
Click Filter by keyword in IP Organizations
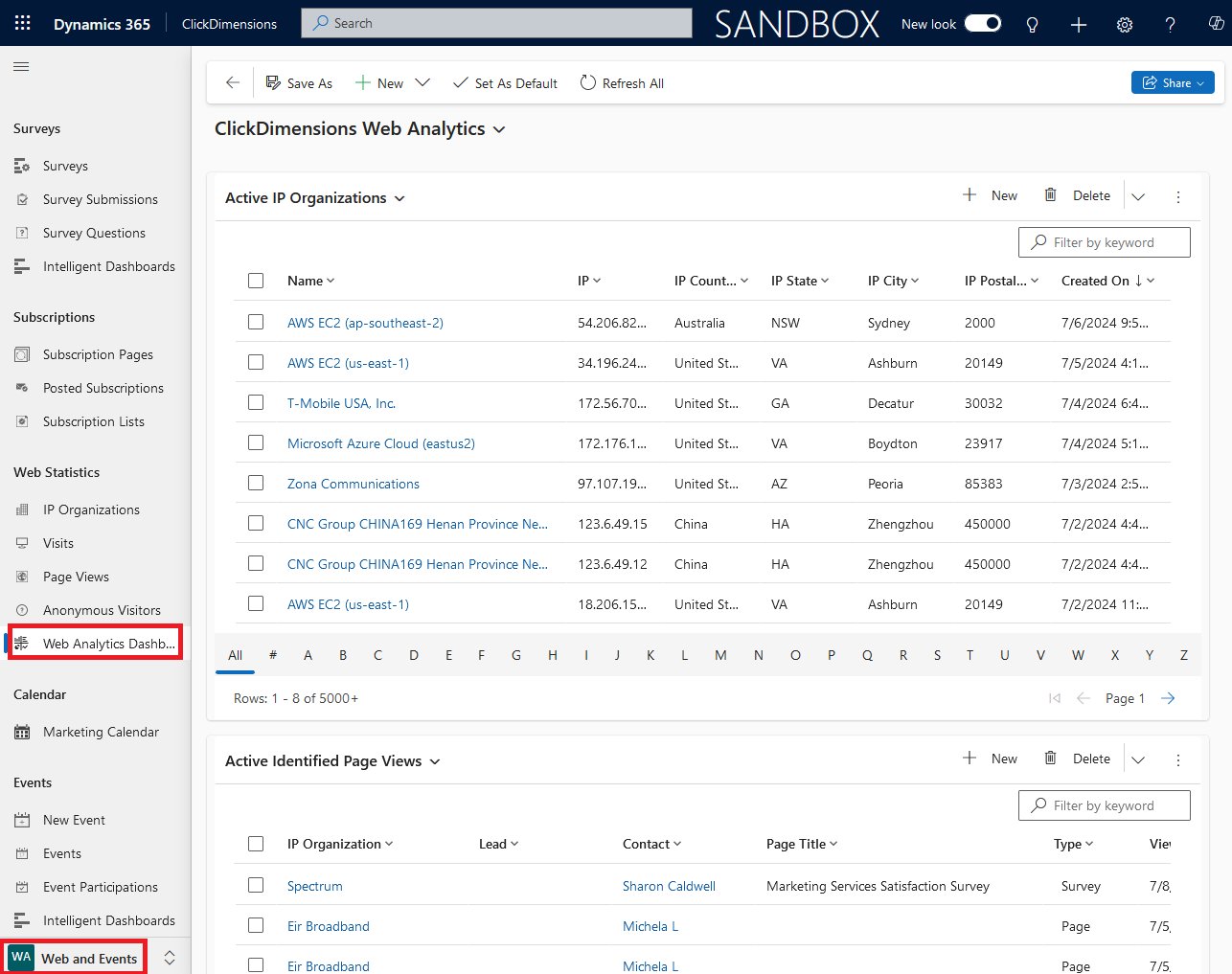point(1104,242)
